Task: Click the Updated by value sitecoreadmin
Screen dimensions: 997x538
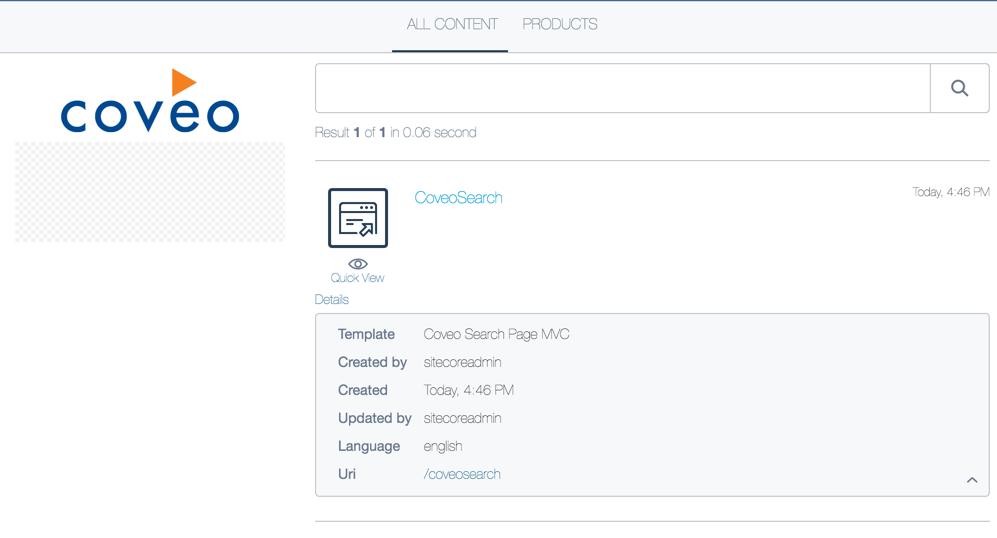Action: click(x=462, y=418)
